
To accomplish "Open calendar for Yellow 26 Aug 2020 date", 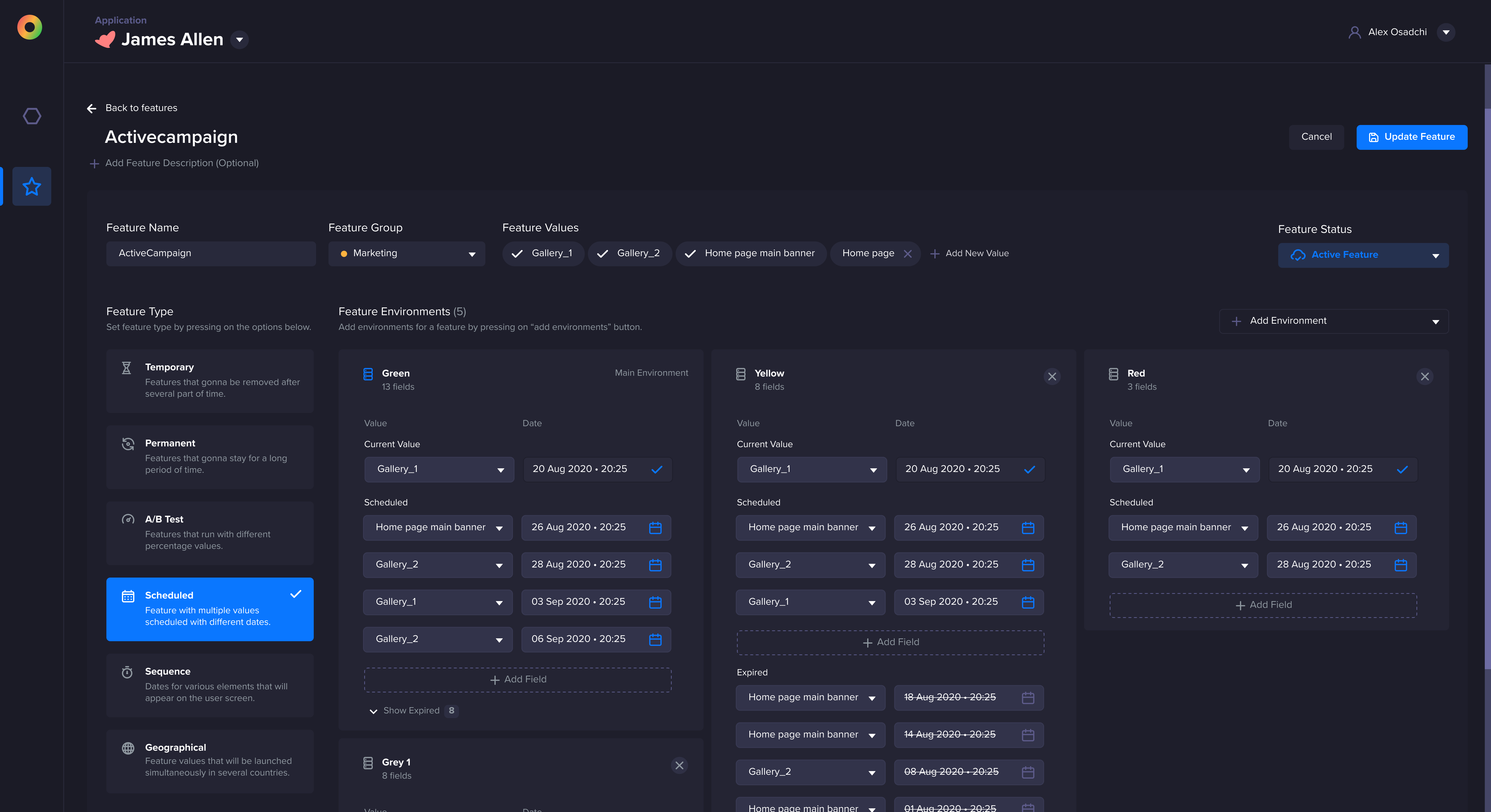I will (x=1027, y=528).
